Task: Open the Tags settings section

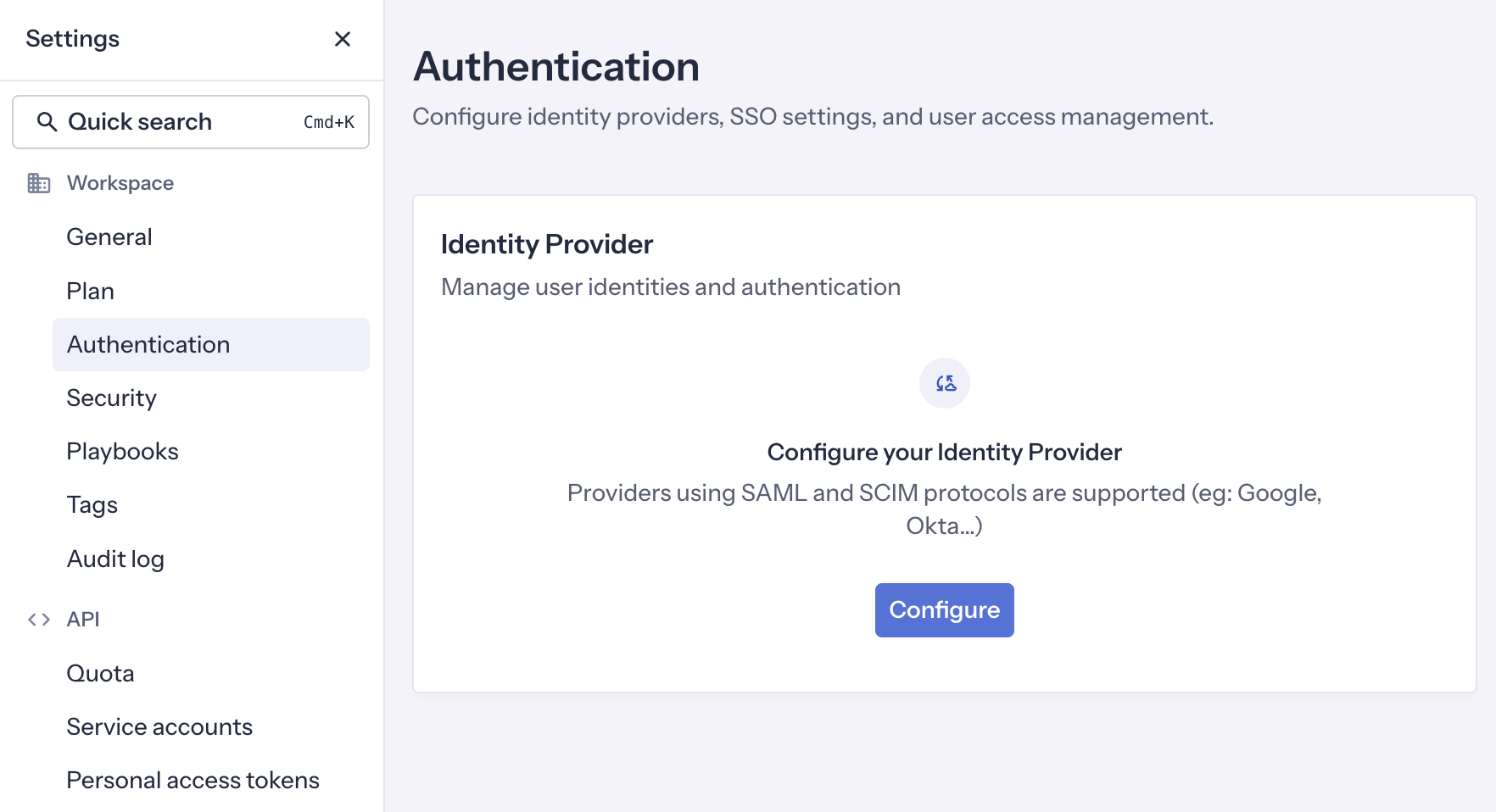Action: pos(92,504)
